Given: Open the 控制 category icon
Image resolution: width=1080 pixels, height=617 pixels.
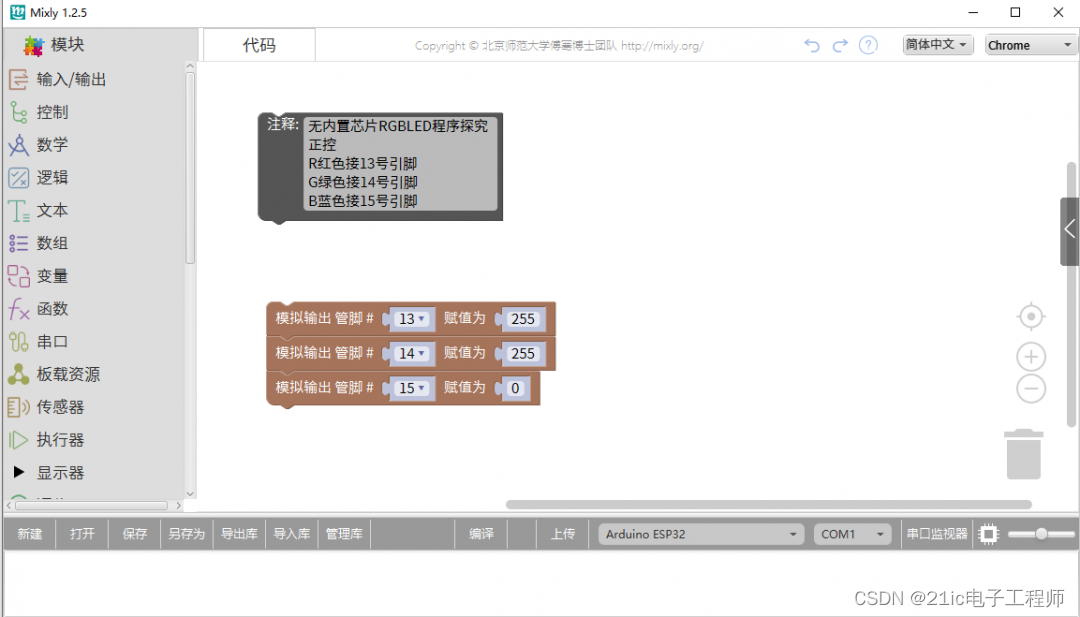Looking at the screenshot, I should tap(18, 112).
